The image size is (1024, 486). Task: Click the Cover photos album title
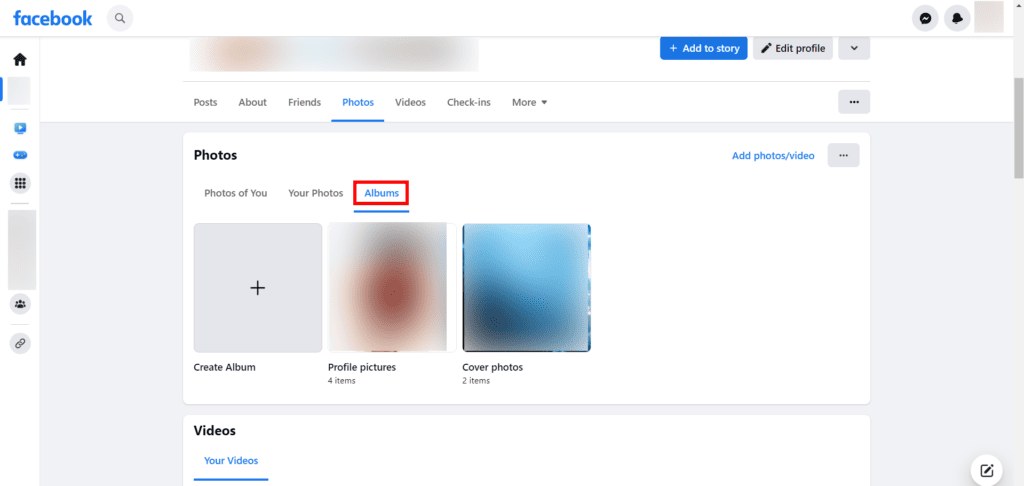point(492,367)
